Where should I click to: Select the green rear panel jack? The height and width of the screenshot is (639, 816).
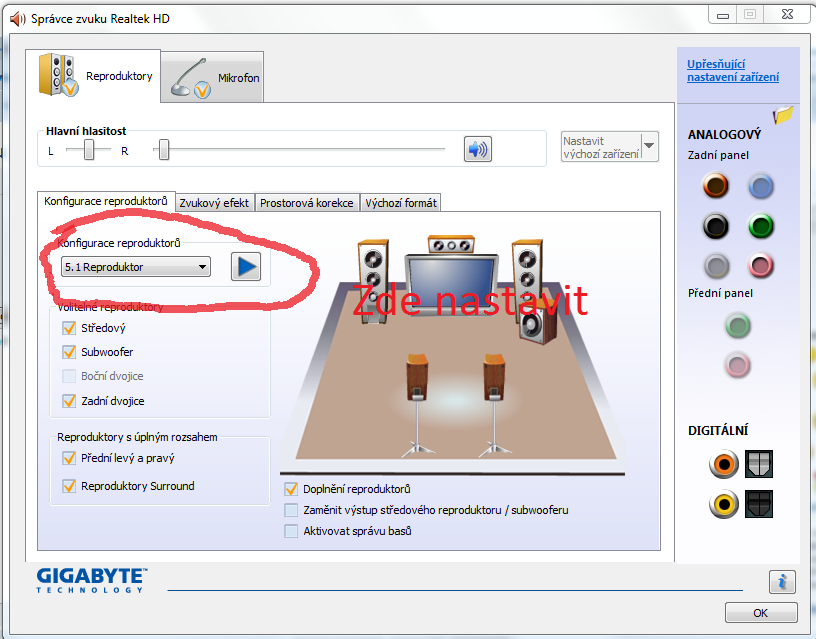coord(761,226)
